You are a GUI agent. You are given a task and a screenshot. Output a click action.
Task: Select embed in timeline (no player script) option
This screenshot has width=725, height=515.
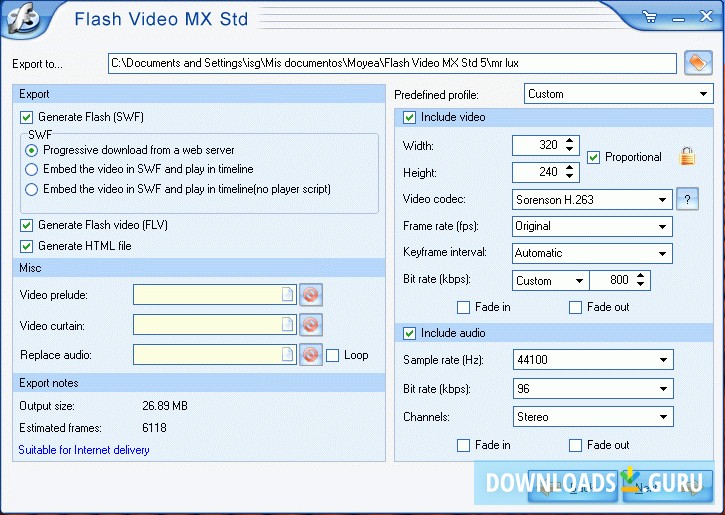[31, 189]
